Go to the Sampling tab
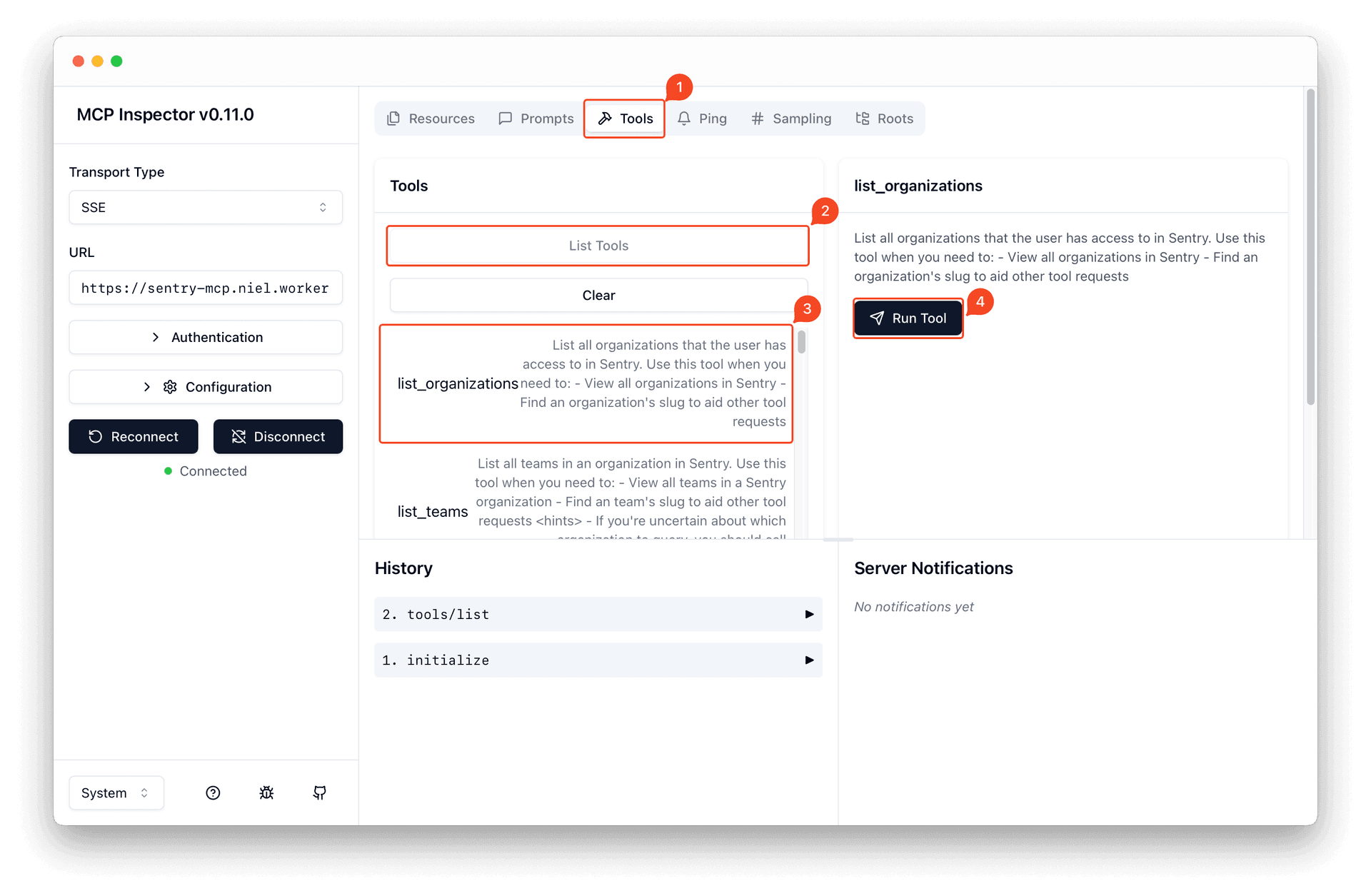1371x896 pixels. pos(791,119)
